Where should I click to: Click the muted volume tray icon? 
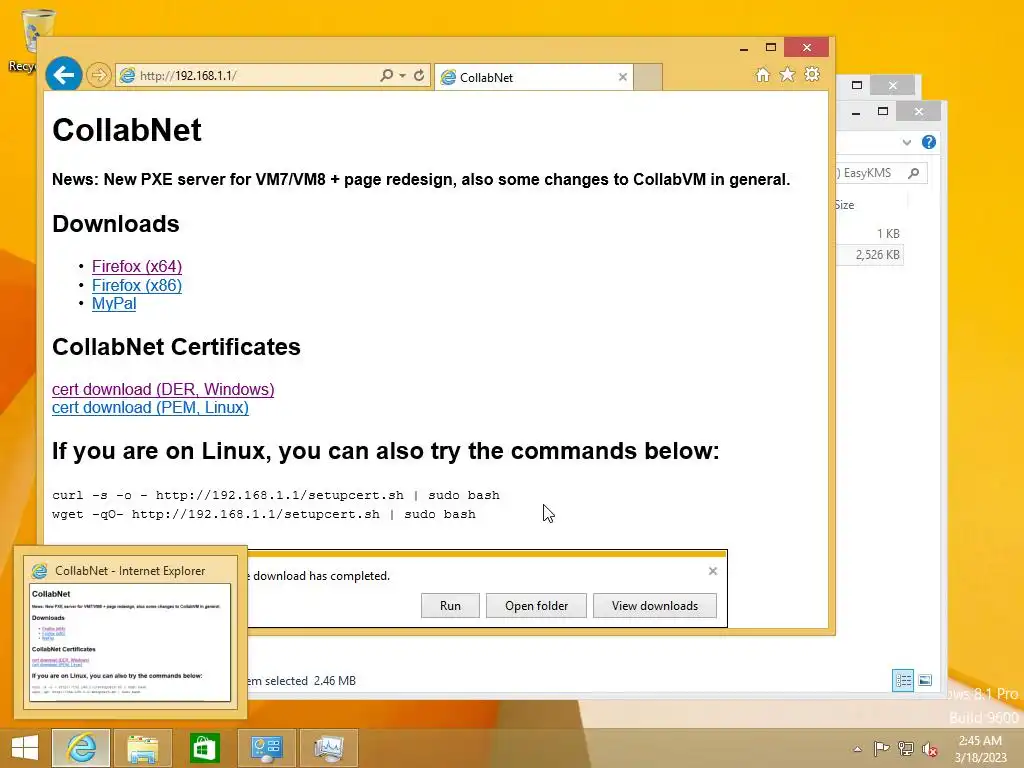coord(930,749)
